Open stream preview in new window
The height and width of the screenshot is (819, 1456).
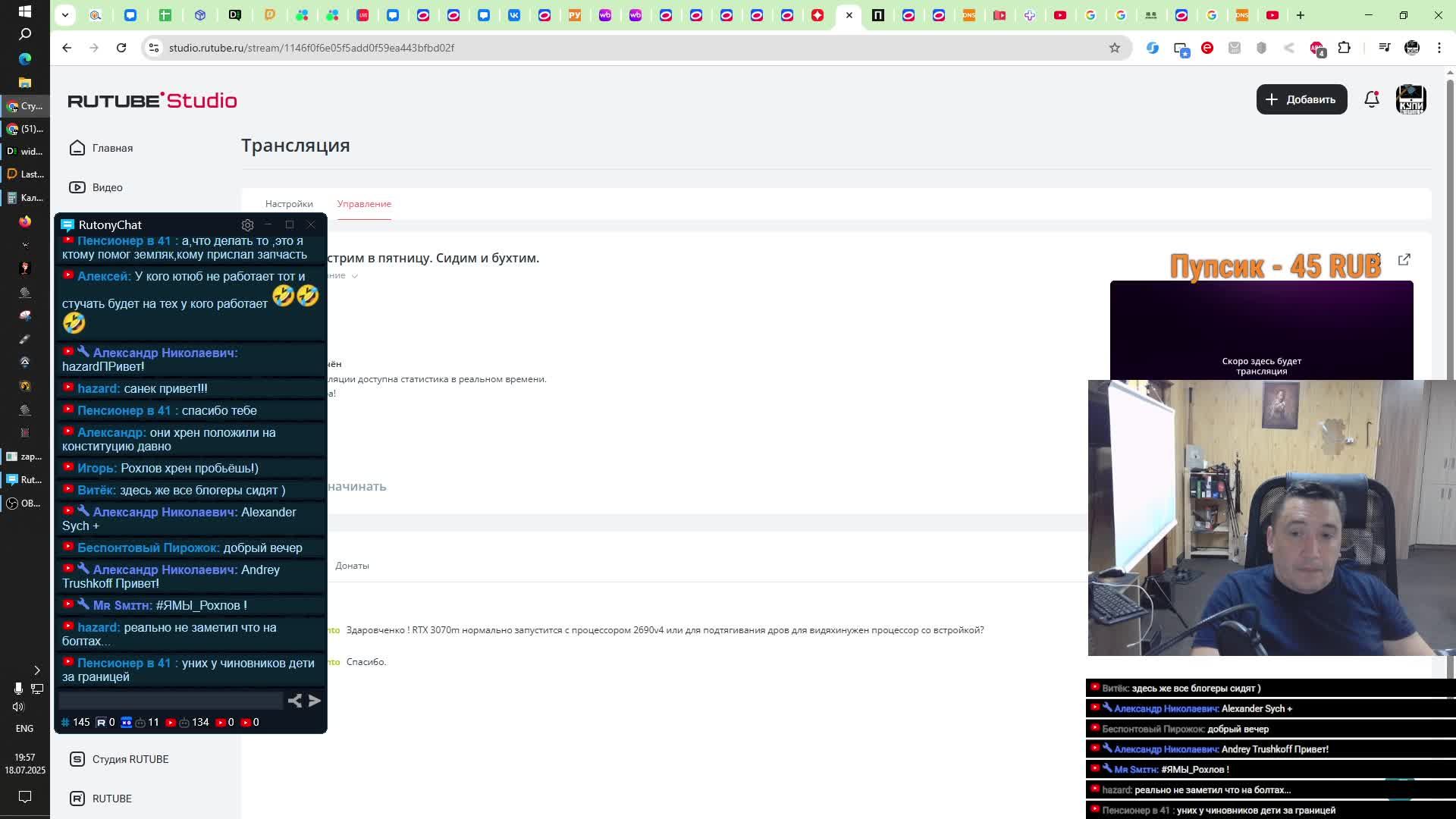click(1404, 259)
